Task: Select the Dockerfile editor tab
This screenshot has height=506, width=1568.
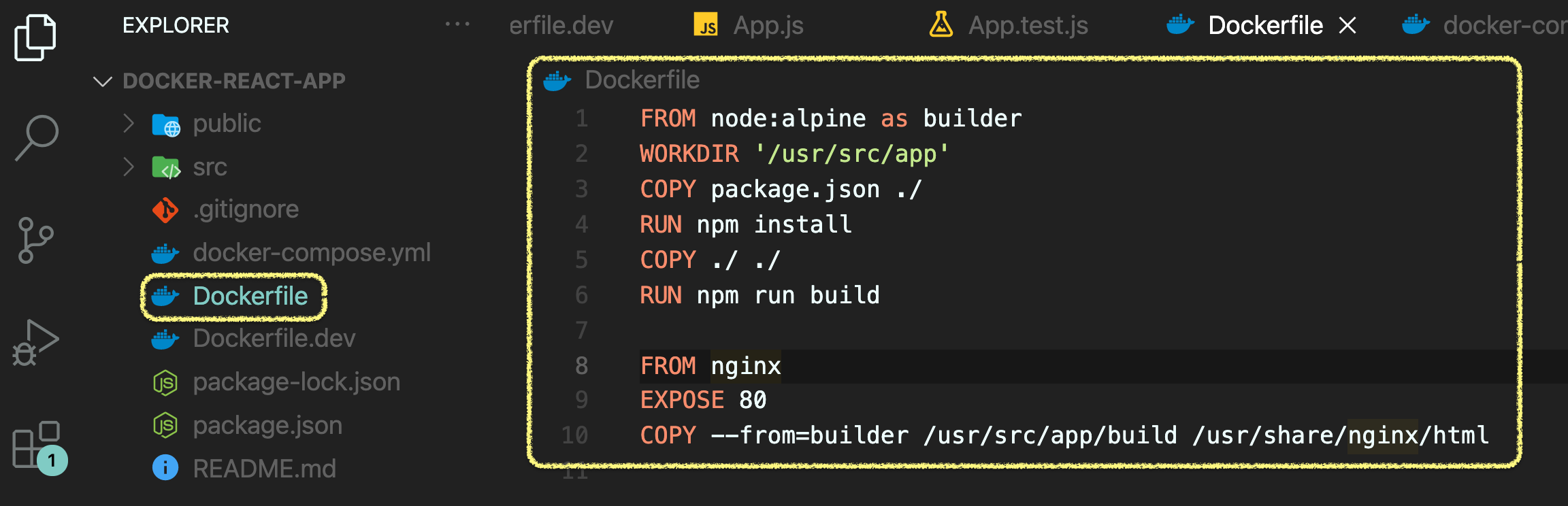Action: 1265,26
